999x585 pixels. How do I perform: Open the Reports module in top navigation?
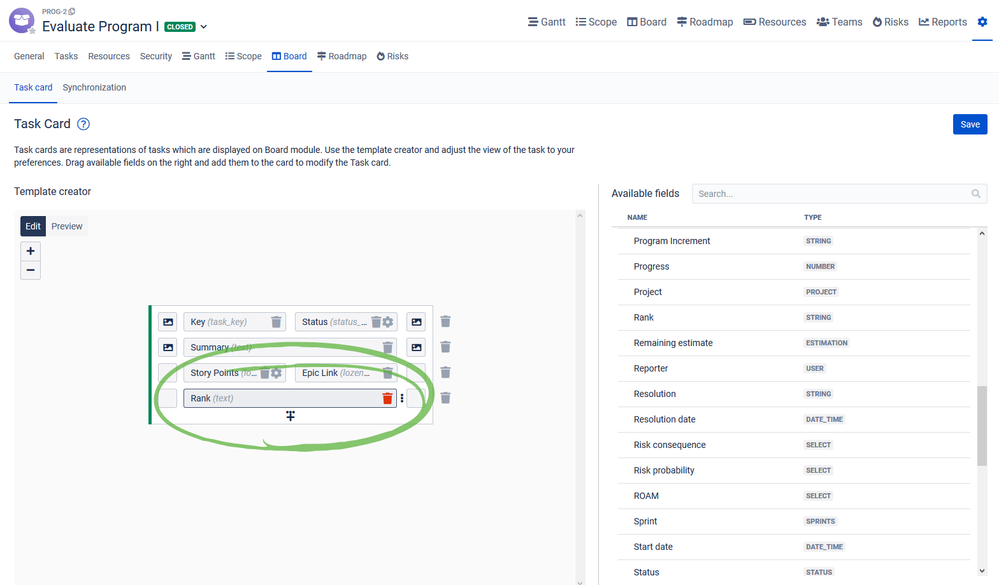pos(943,22)
